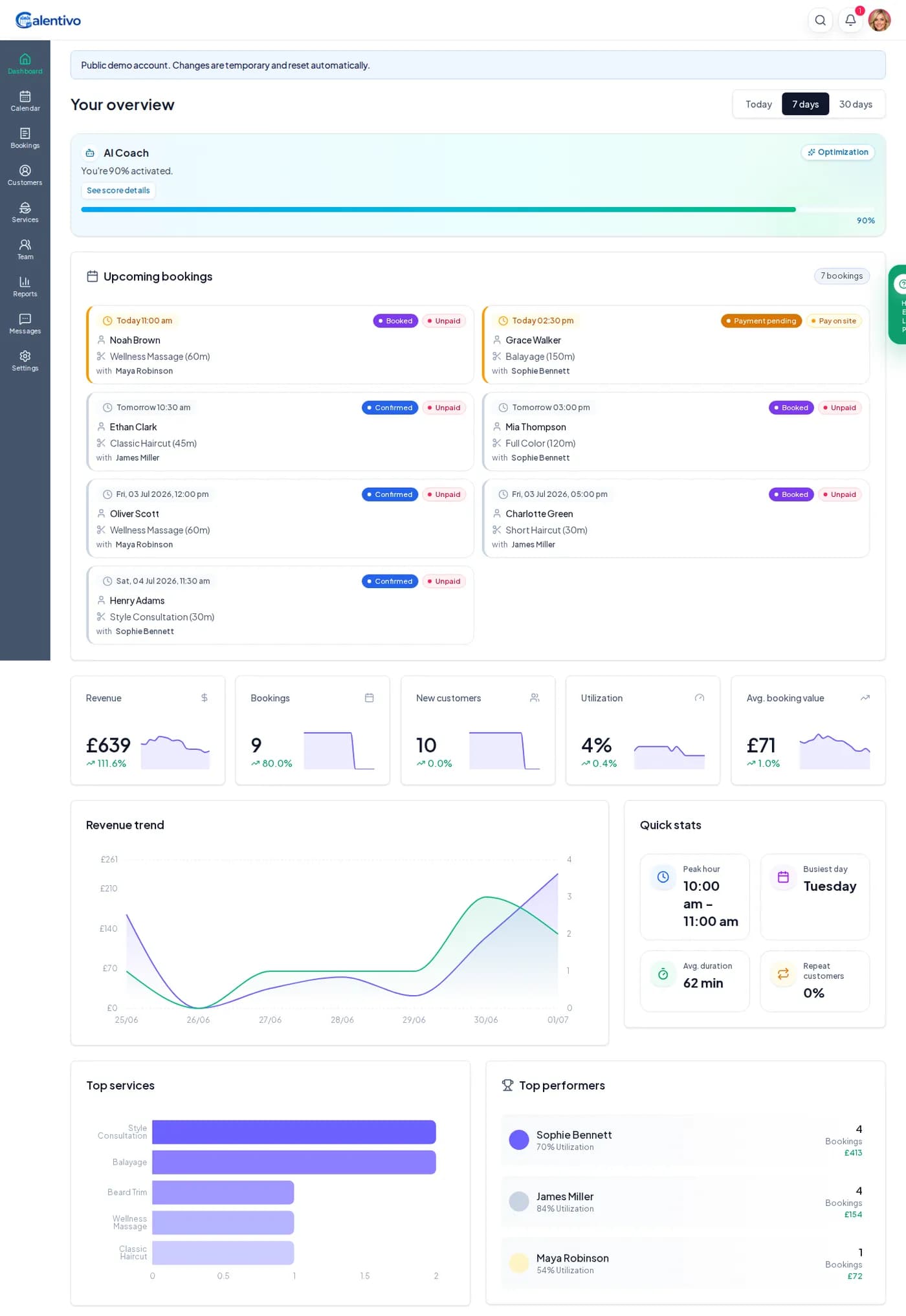This screenshot has width=906, height=1316.
Task: Open Noah Brown's booking card
Action: (280, 345)
